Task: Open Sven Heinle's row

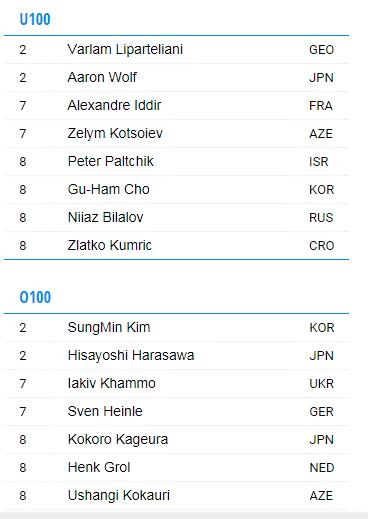Action: (176, 411)
